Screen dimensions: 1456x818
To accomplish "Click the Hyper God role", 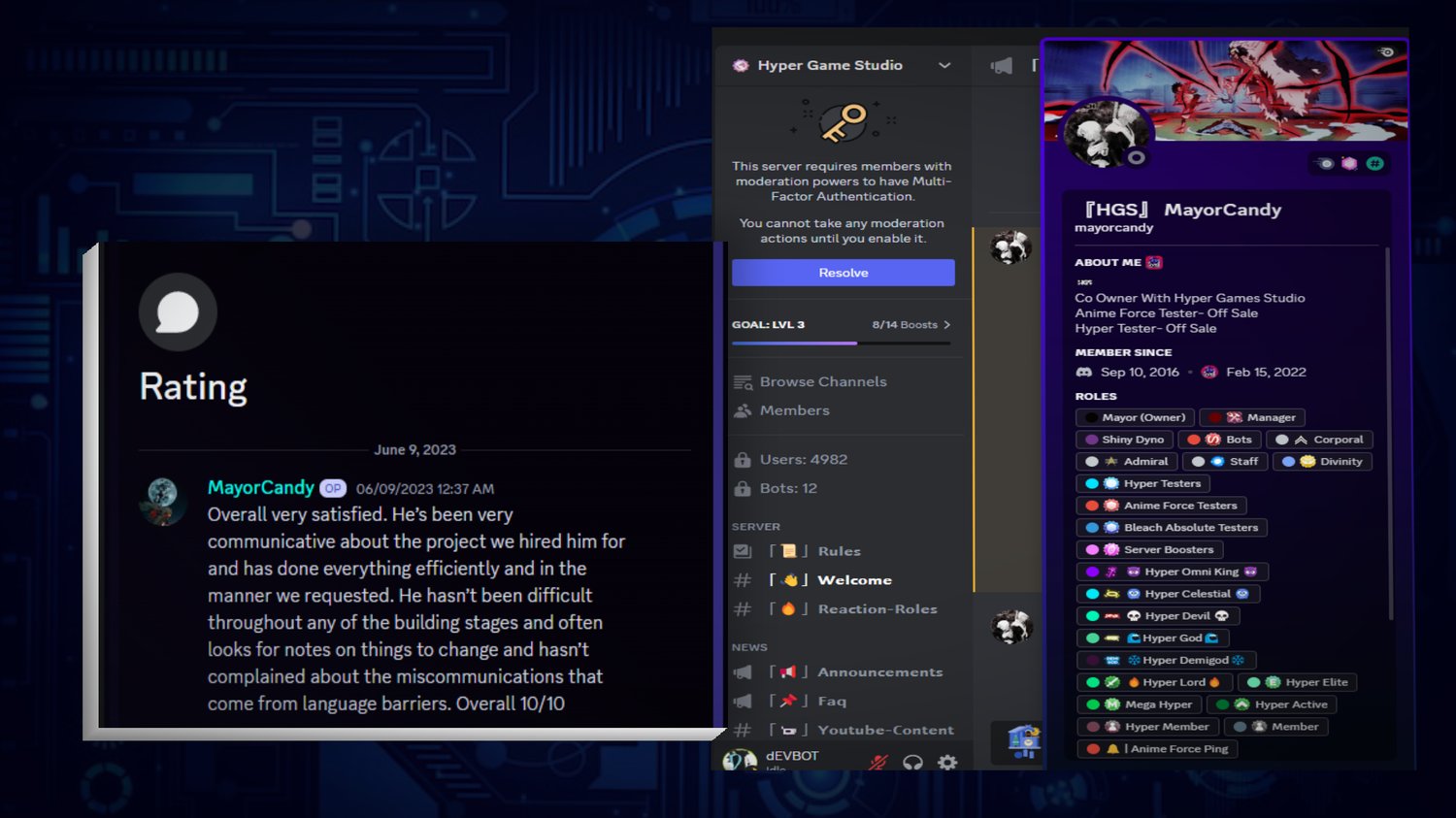I will click(1152, 638).
